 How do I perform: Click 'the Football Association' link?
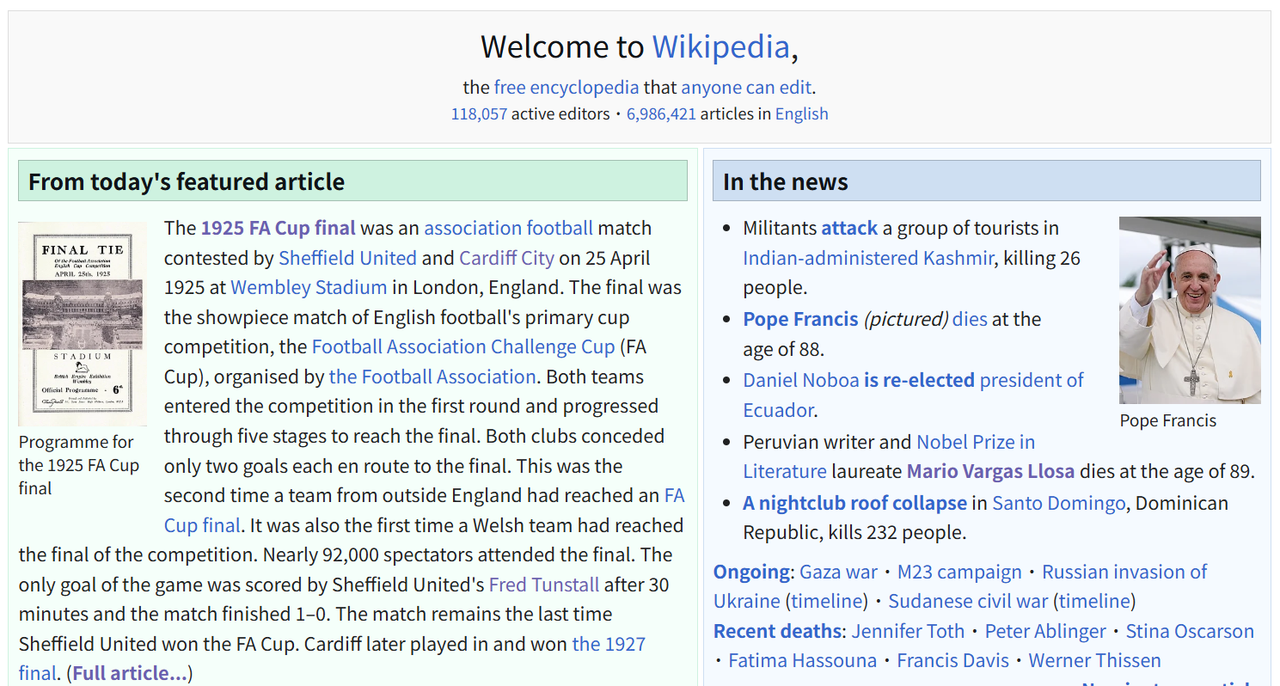(x=433, y=377)
